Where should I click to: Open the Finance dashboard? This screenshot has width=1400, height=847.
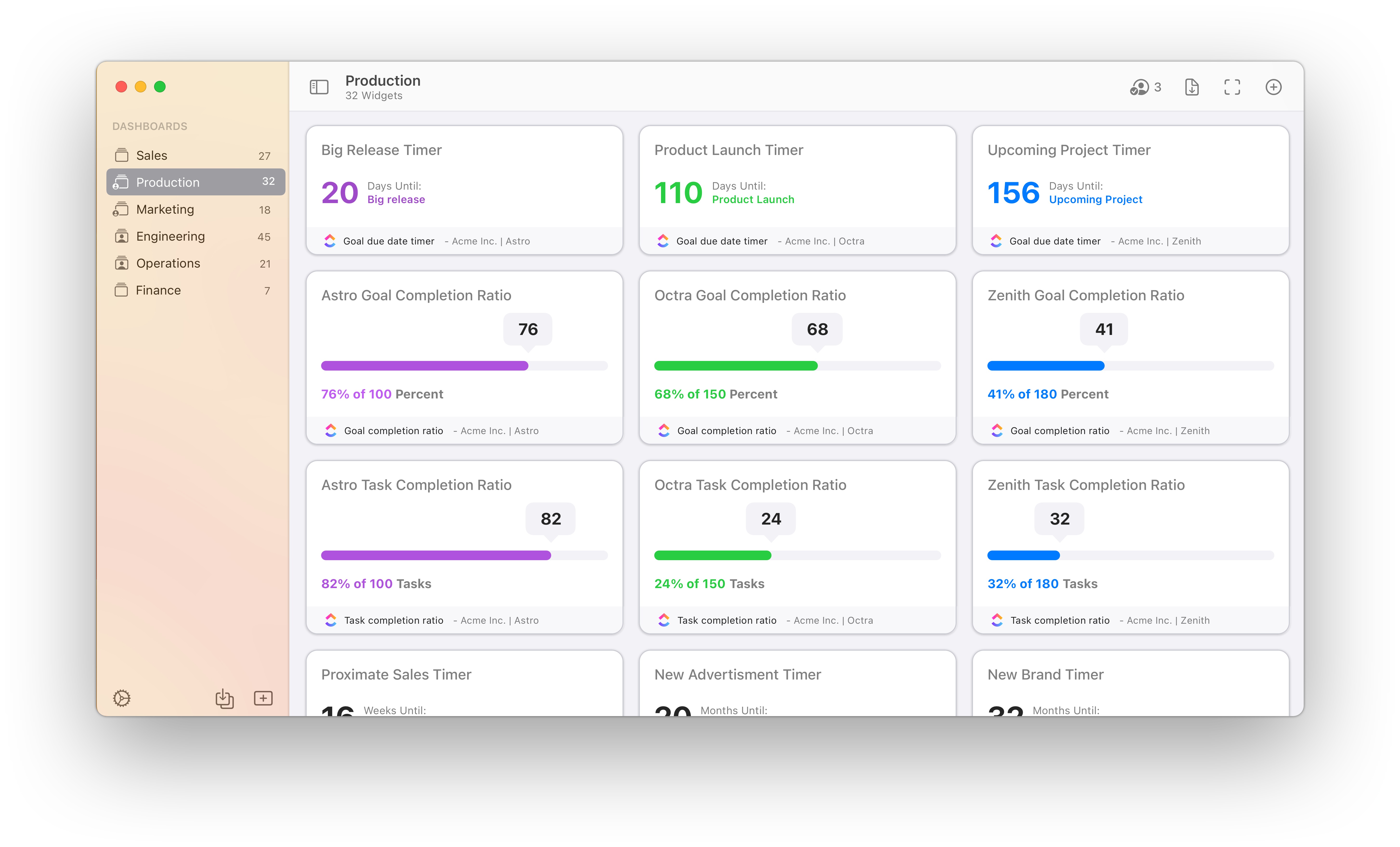(159, 290)
